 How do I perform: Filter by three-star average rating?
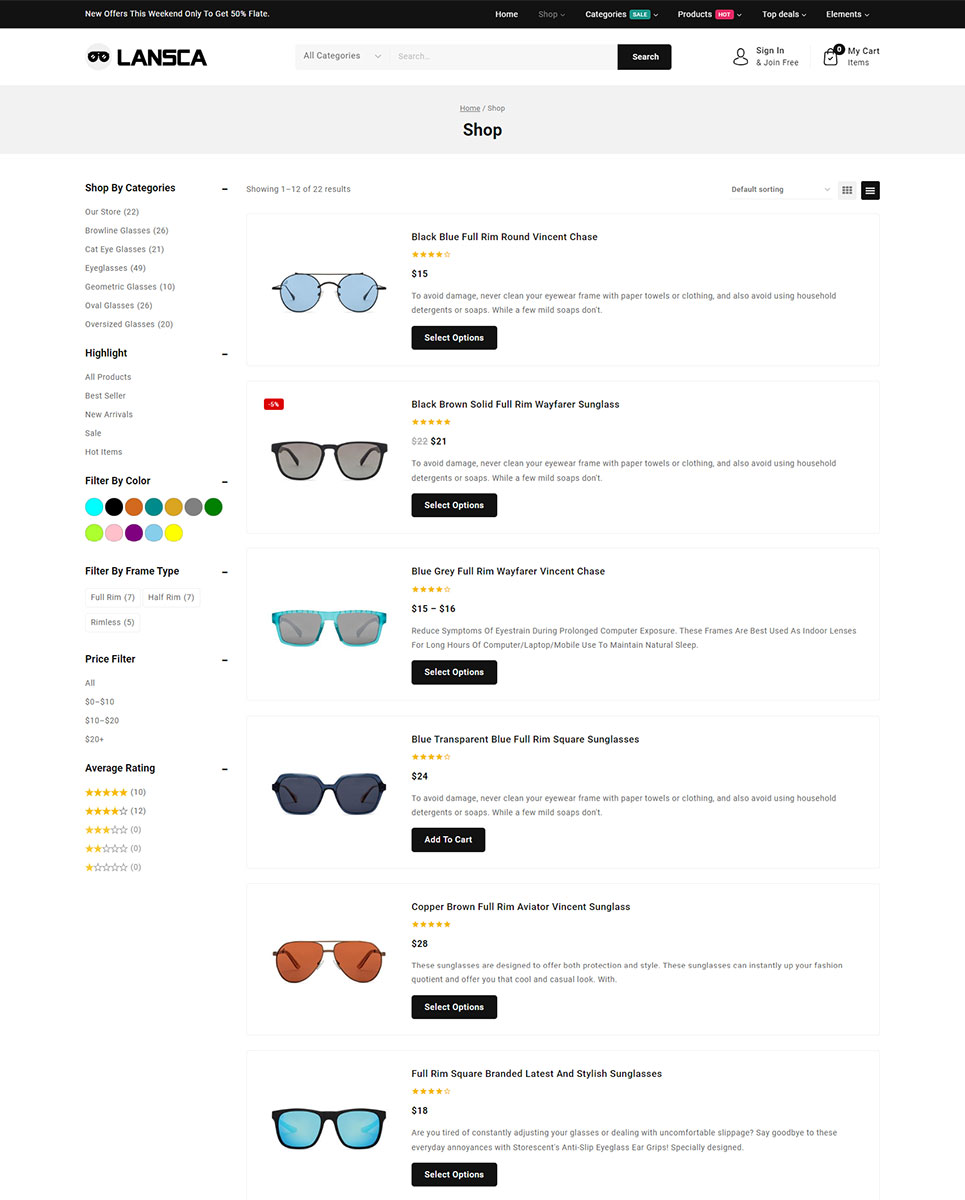tap(113, 830)
